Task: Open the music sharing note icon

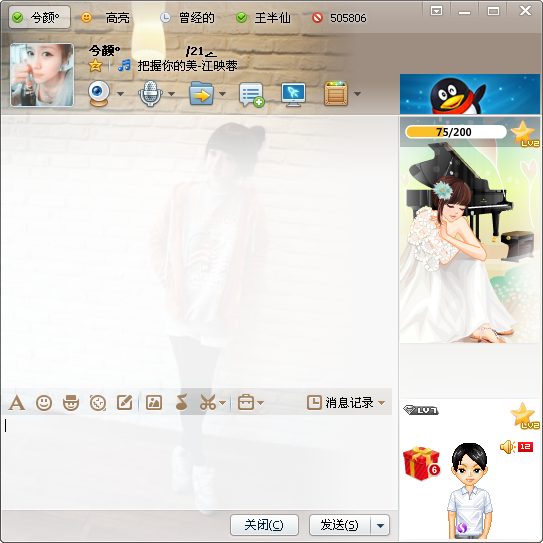Action: [x=181, y=402]
